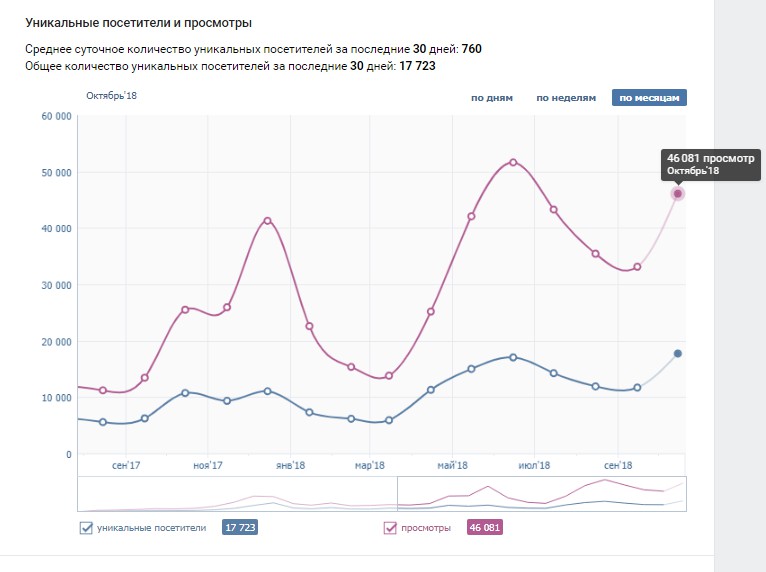766x572 pixels.
Task: Click the October'18 blue visitors data point
Action: click(x=678, y=354)
